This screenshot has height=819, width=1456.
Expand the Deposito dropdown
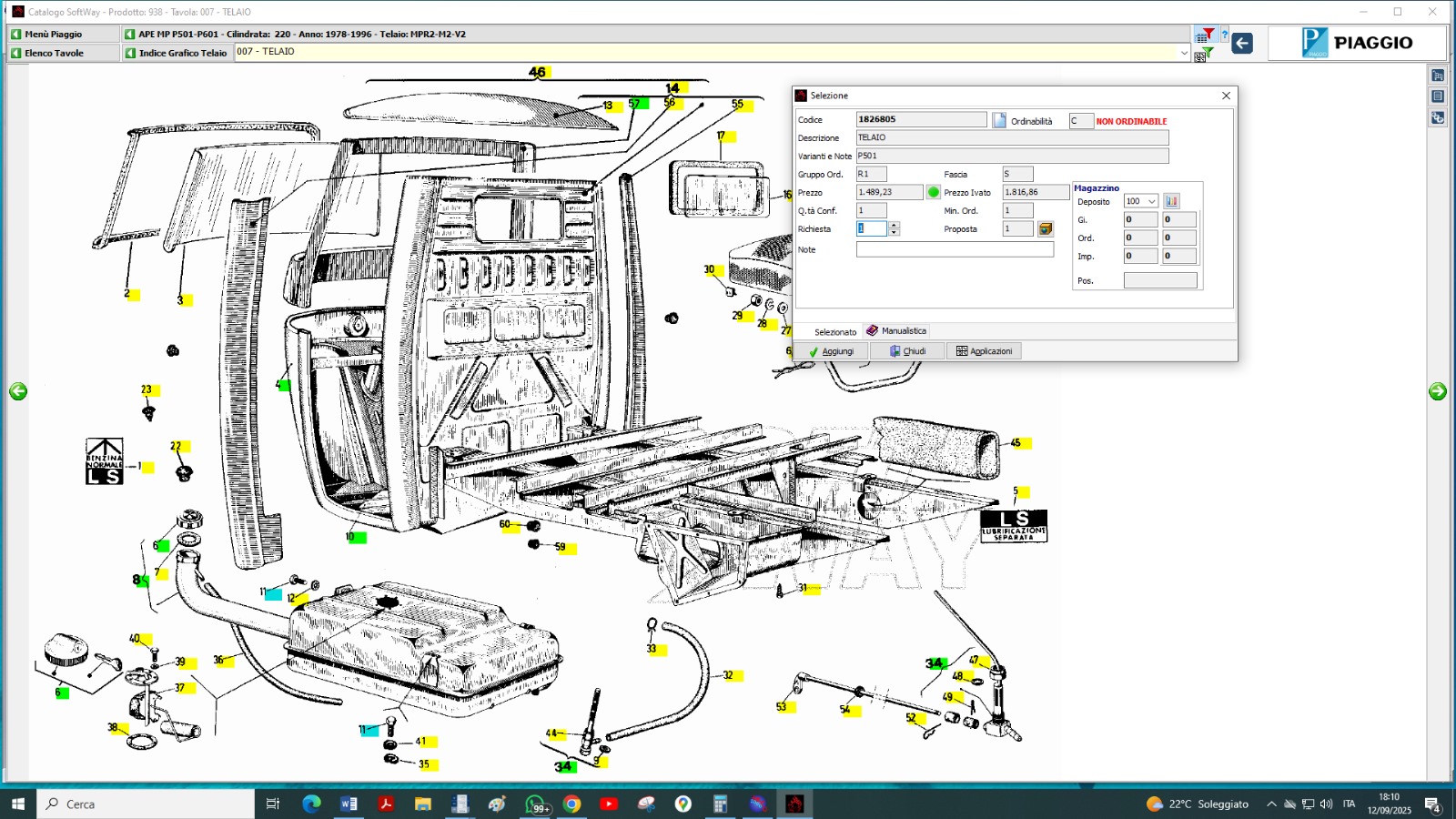tap(1151, 201)
